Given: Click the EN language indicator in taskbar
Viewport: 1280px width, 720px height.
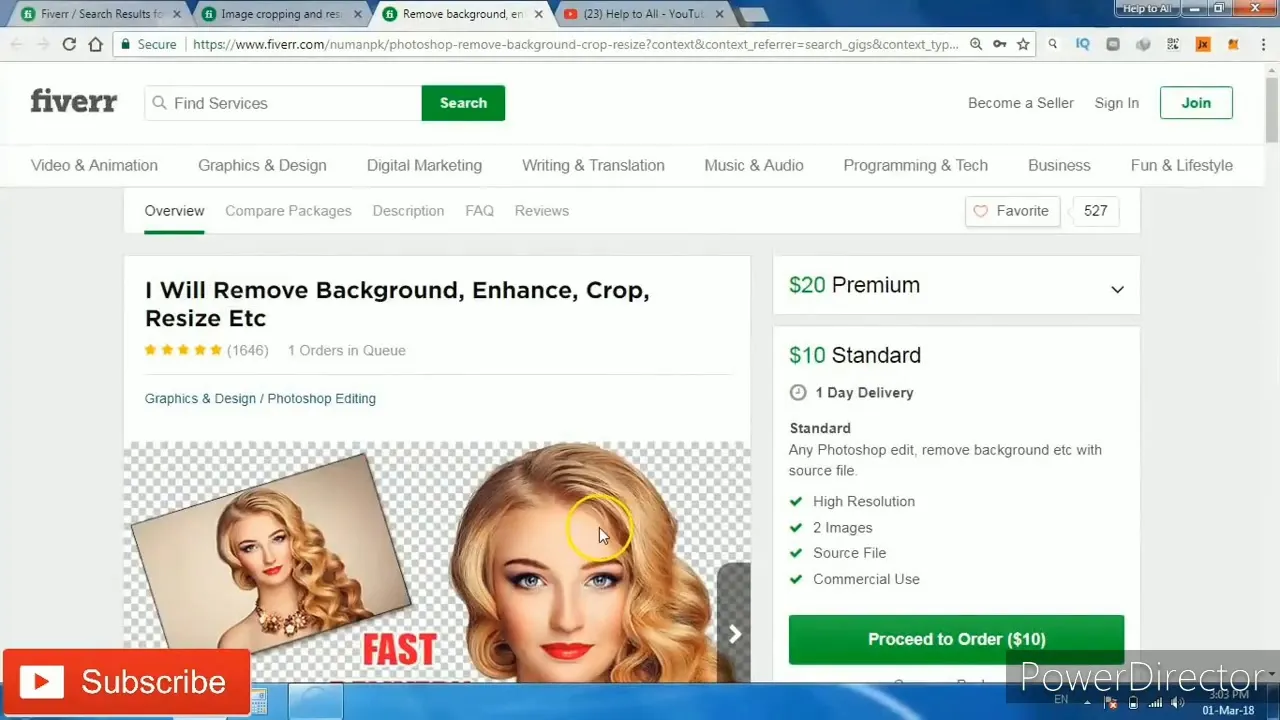Looking at the screenshot, I should [x=1061, y=700].
